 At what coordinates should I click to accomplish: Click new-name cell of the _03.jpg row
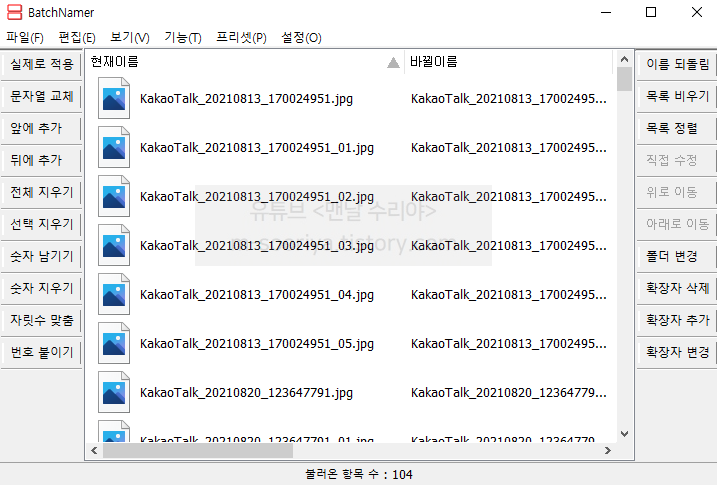(508, 245)
